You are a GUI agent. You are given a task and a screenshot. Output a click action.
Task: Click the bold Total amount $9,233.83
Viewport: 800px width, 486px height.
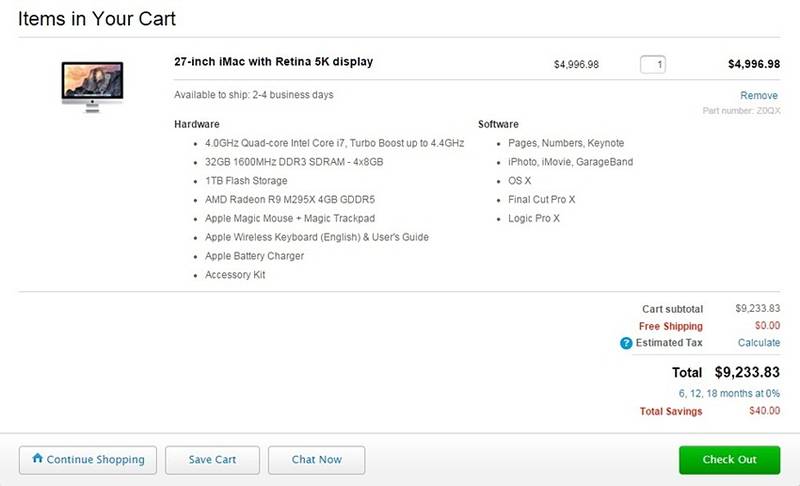[x=747, y=372]
